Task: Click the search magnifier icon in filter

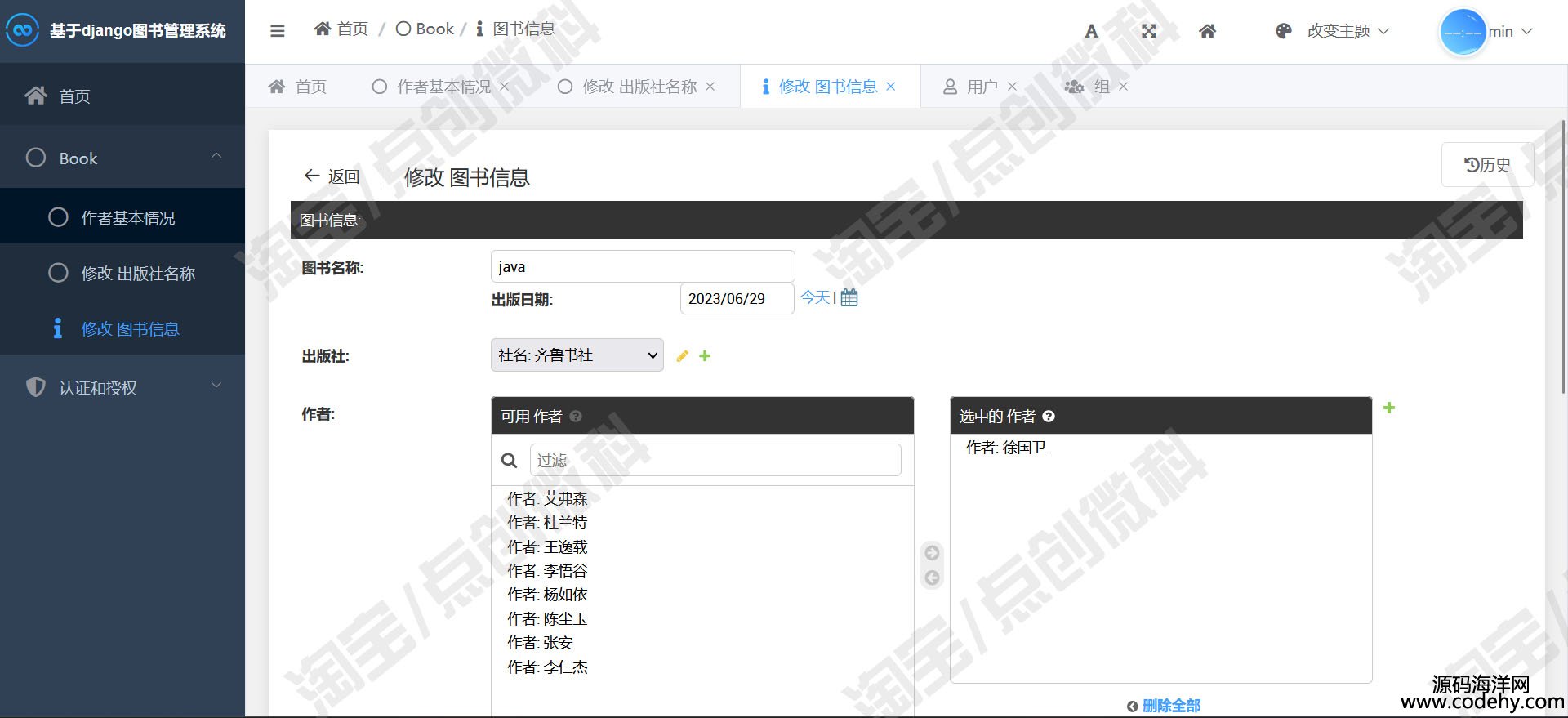Action: pos(509,460)
